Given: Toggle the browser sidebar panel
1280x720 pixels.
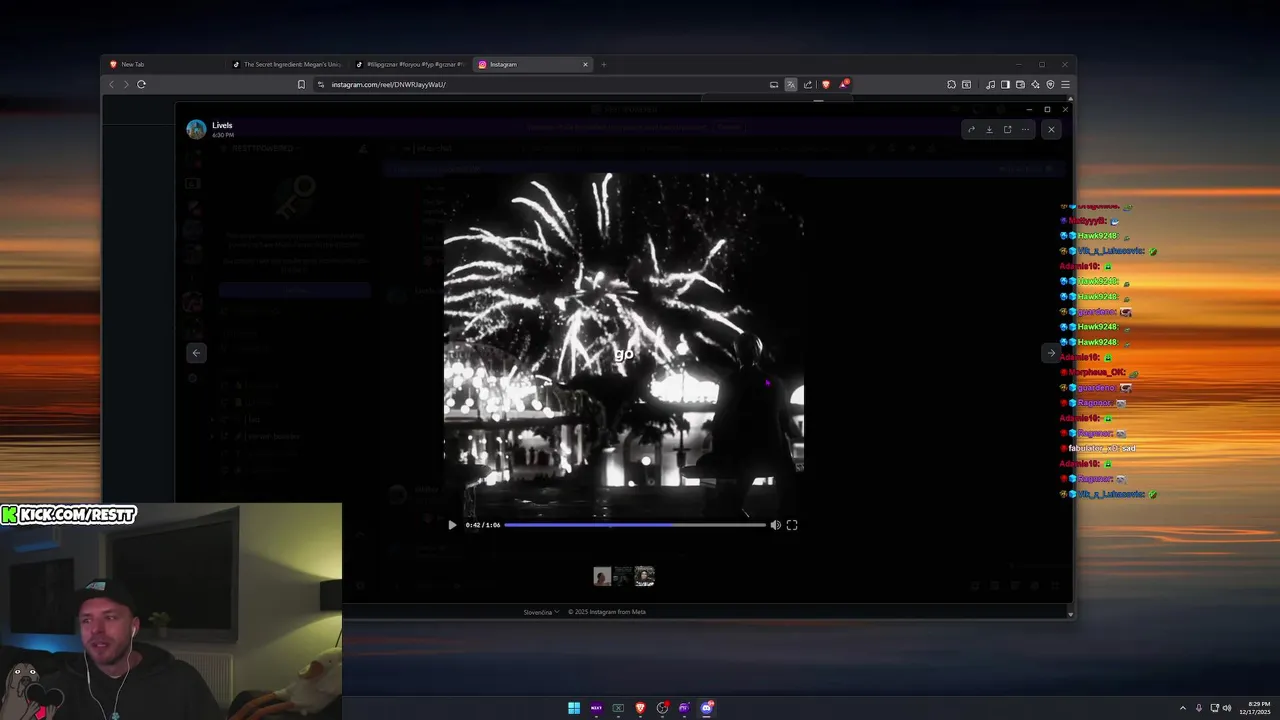Looking at the screenshot, I should (1005, 84).
